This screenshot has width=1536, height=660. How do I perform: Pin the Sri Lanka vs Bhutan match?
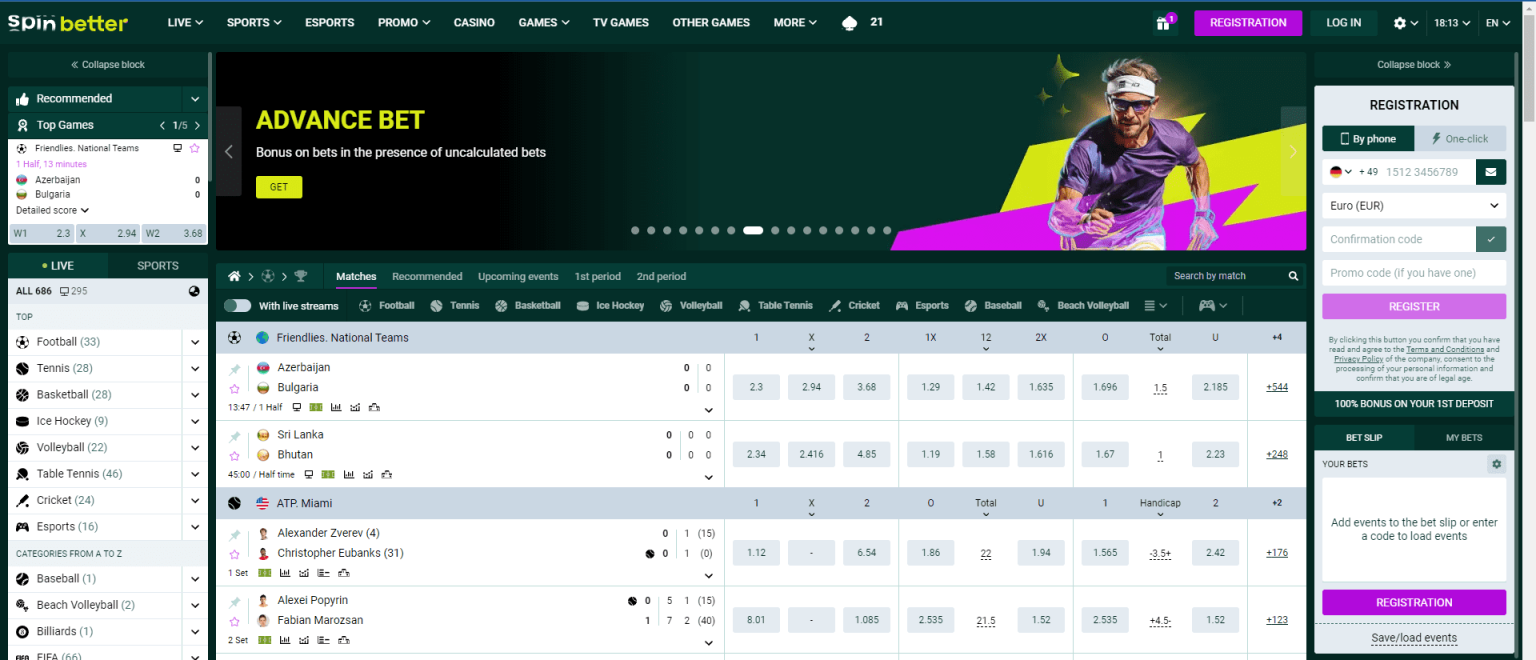click(x=234, y=436)
